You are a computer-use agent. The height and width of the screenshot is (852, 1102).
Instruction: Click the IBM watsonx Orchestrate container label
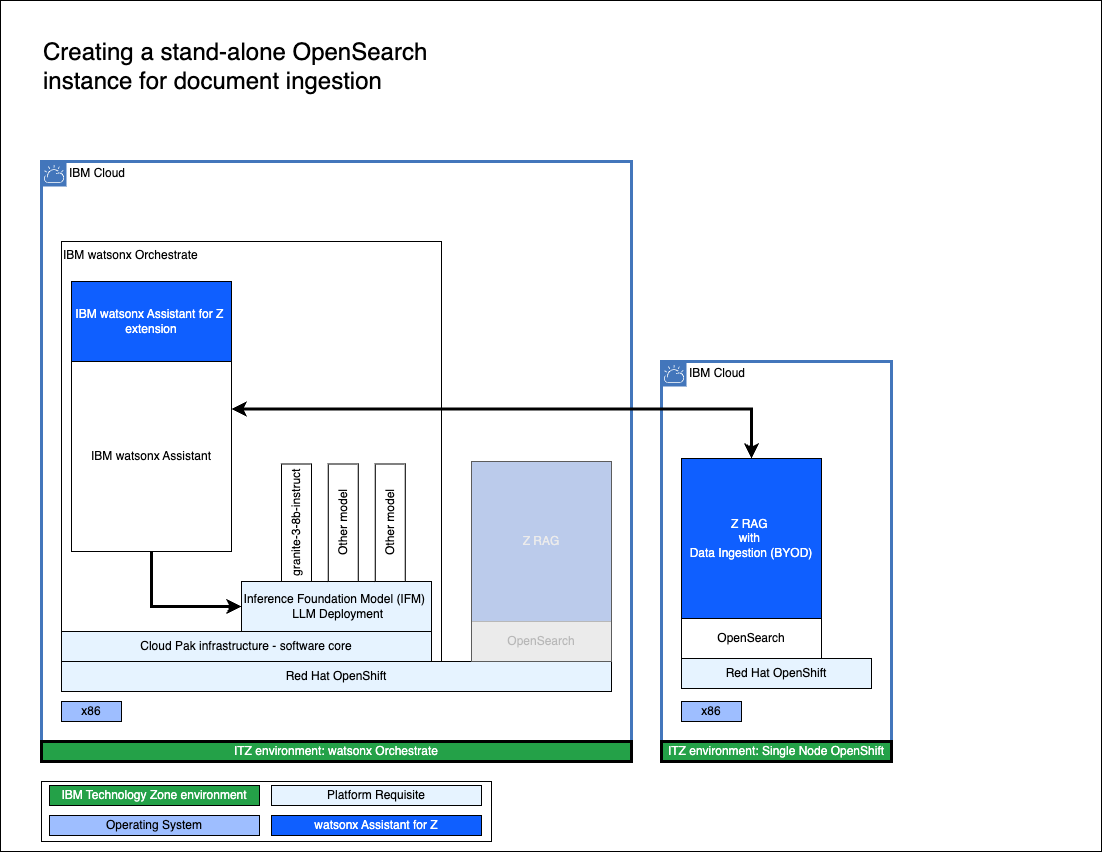click(131, 255)
